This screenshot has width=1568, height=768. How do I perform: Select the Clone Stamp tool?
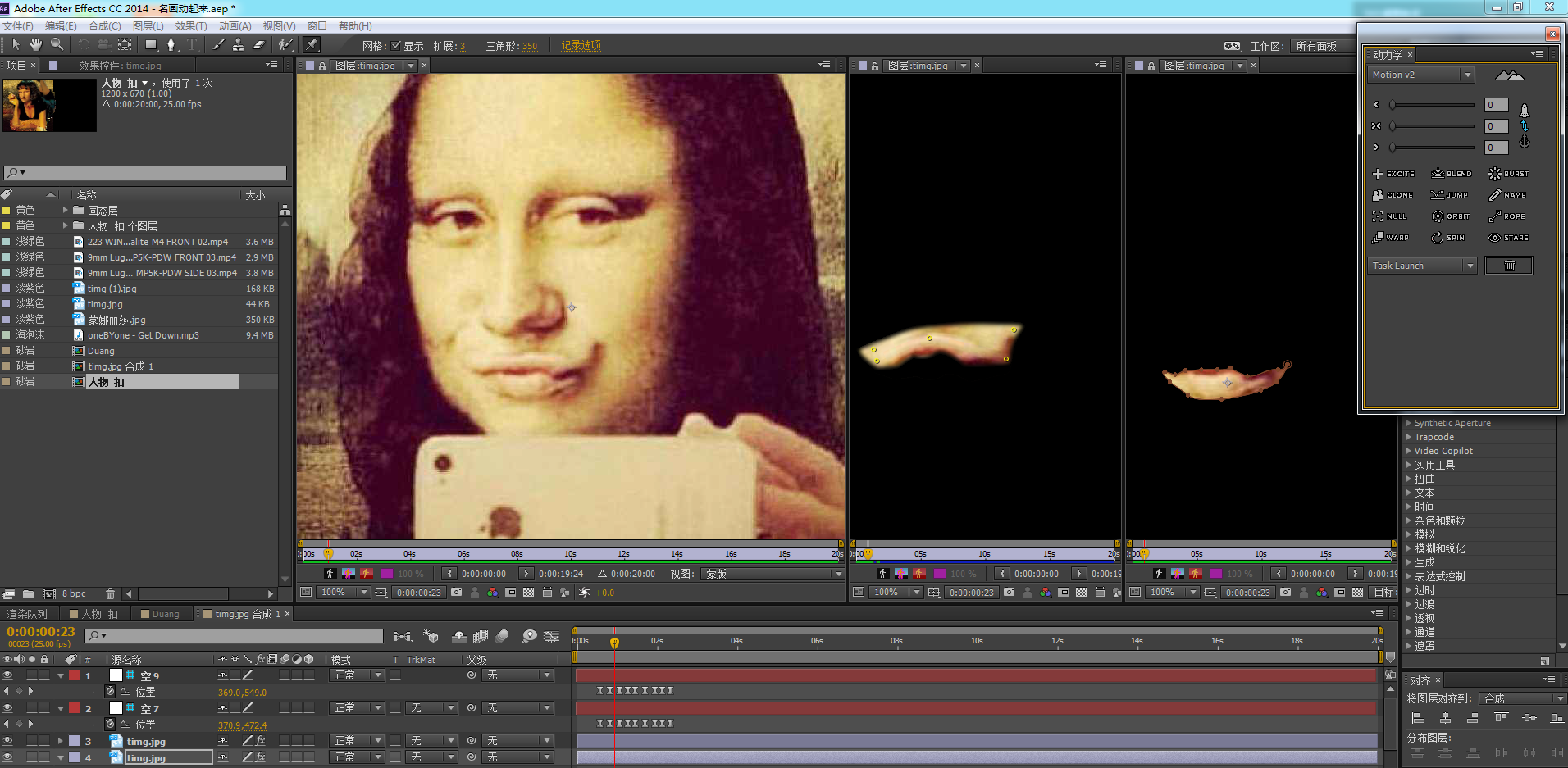(239, 45)
